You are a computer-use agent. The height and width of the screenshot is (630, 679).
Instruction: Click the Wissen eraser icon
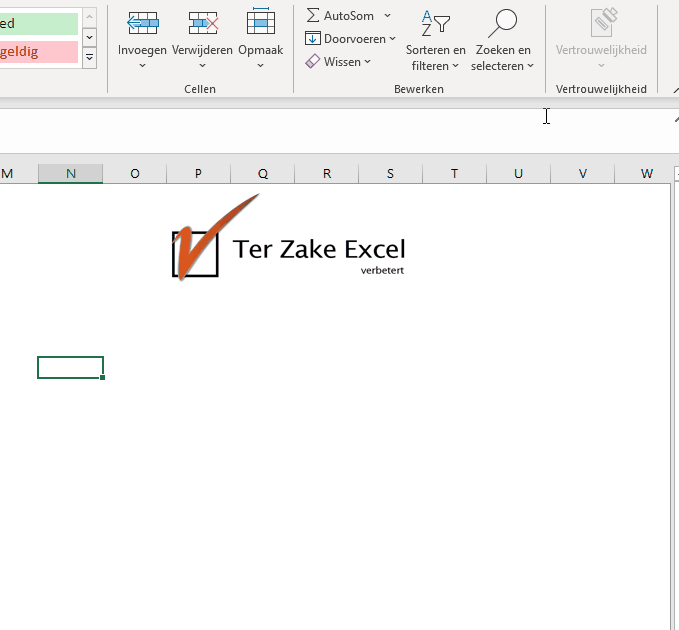313,61
